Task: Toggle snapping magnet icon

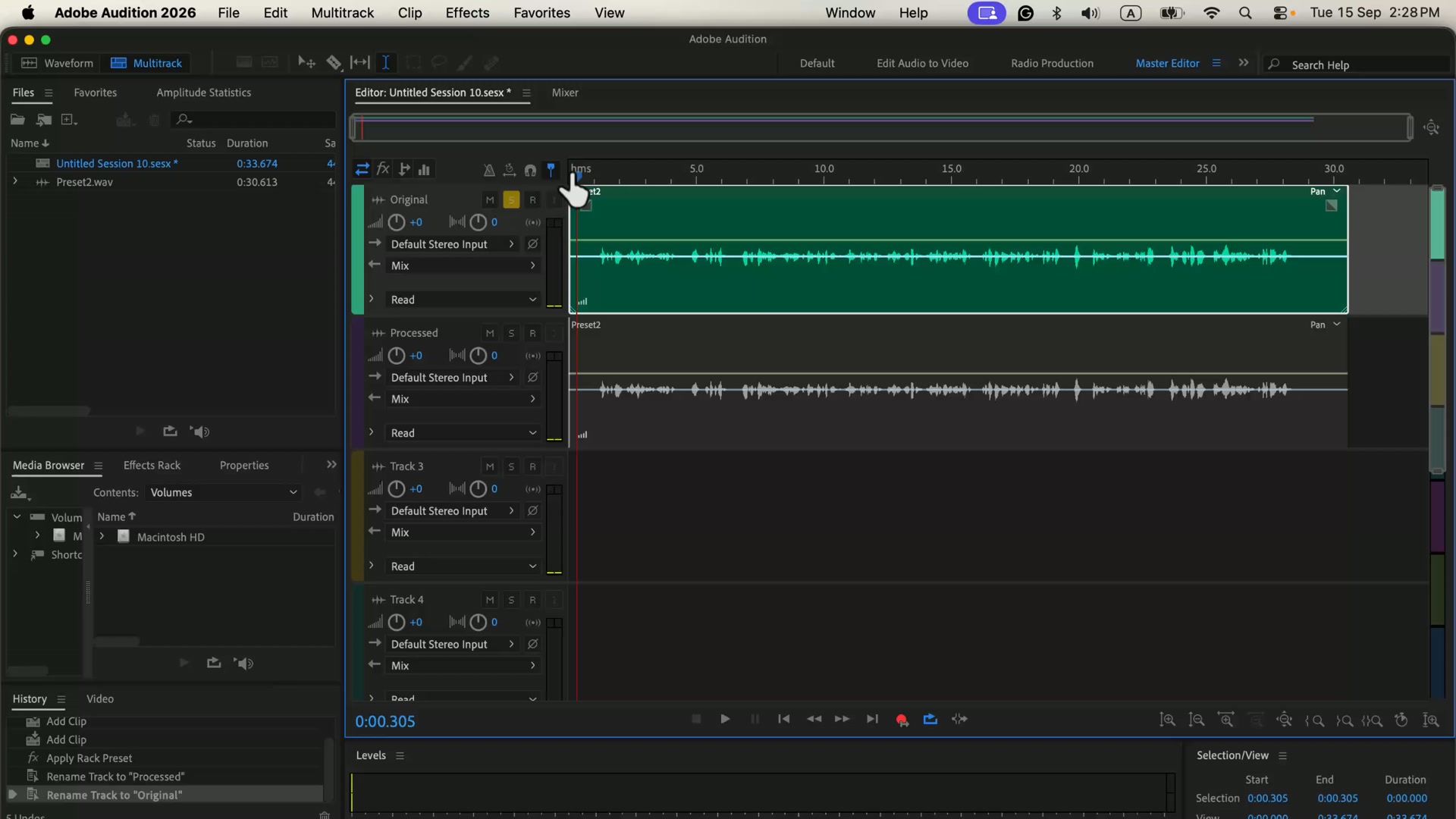Action: point(531,170)
